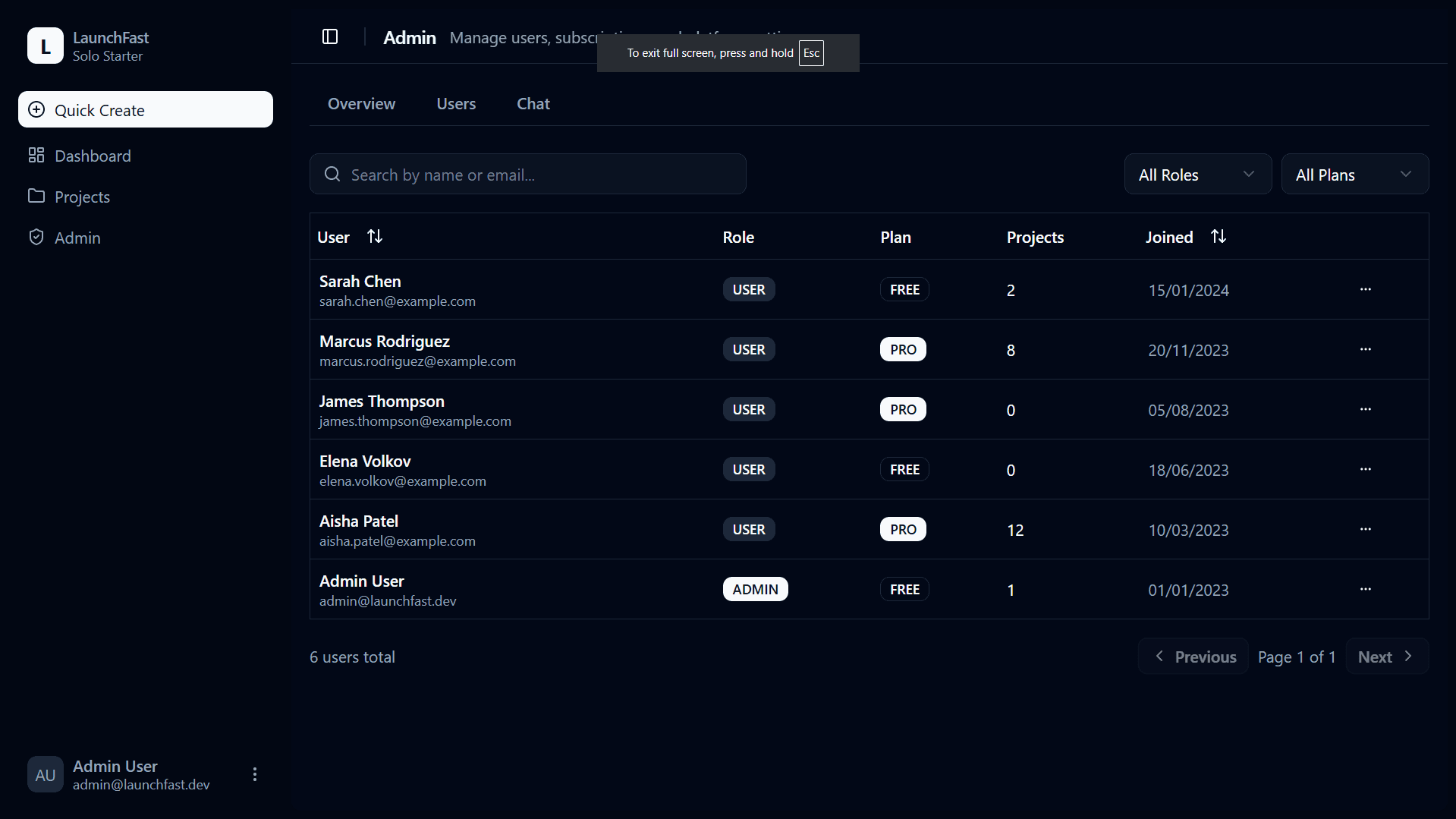Click the Previous pagination button
Viewport: 1456px width, 819px height.
coord(1193,656)
